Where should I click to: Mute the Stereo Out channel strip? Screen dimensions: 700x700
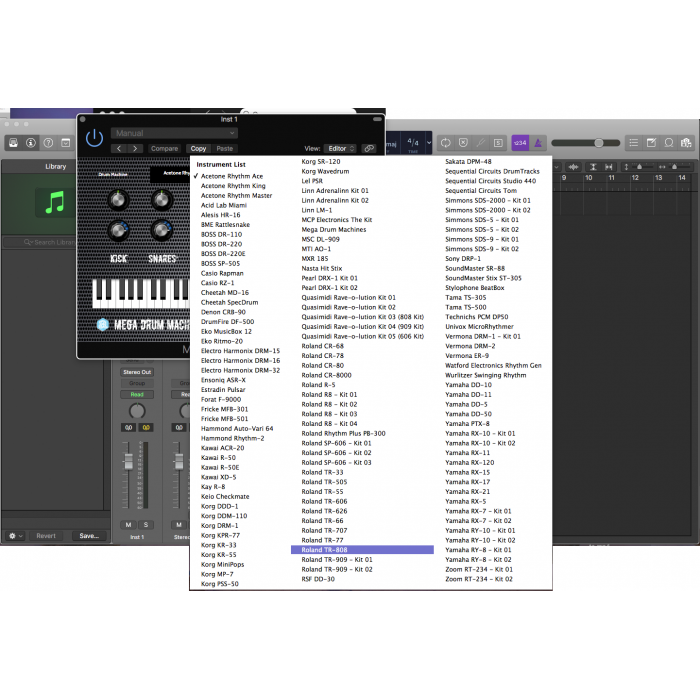tap(179, 525)
